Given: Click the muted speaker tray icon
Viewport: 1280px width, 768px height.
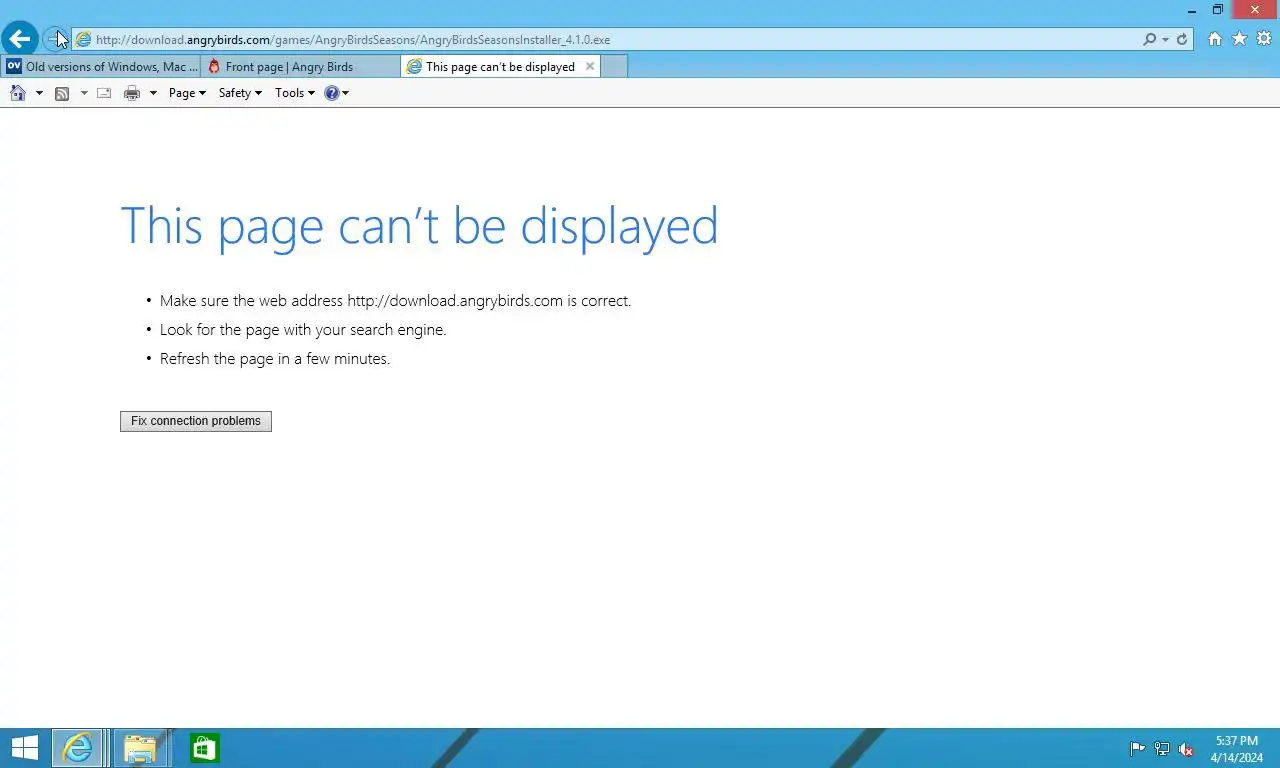Looking at the screenshot, I should tap(1186, 749).
